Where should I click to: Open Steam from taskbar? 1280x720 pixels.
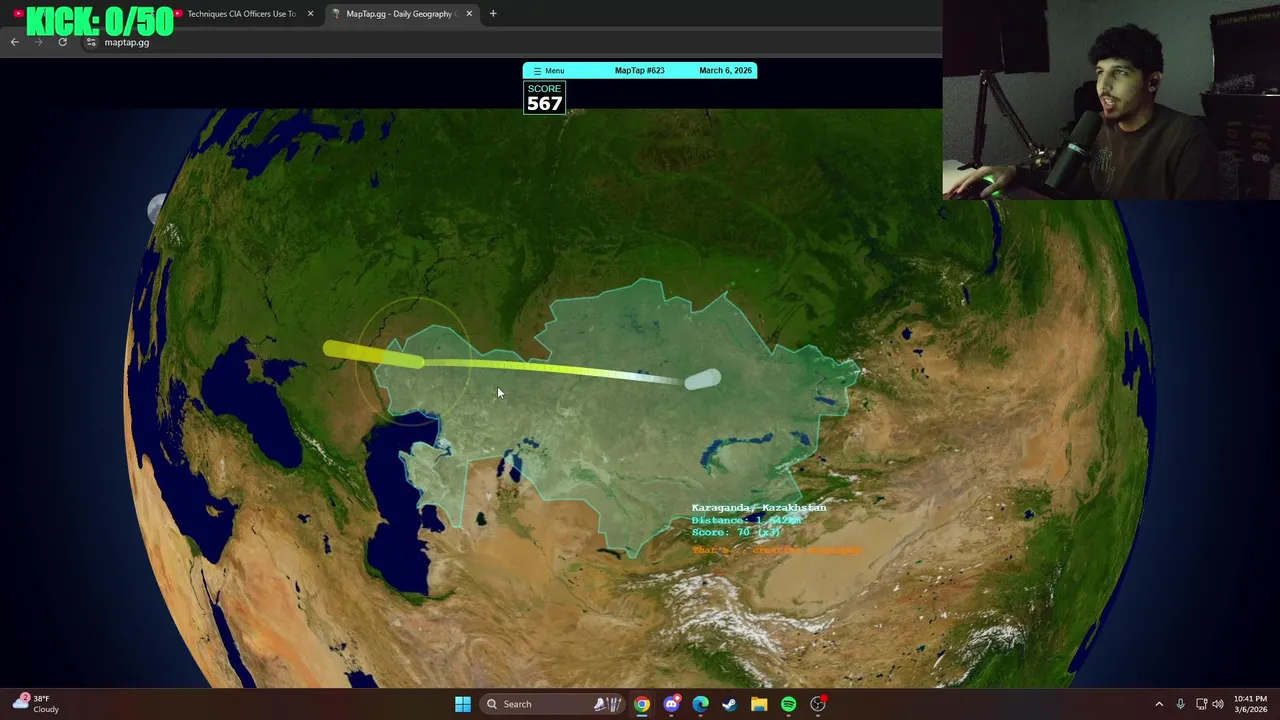click(730, 704)
